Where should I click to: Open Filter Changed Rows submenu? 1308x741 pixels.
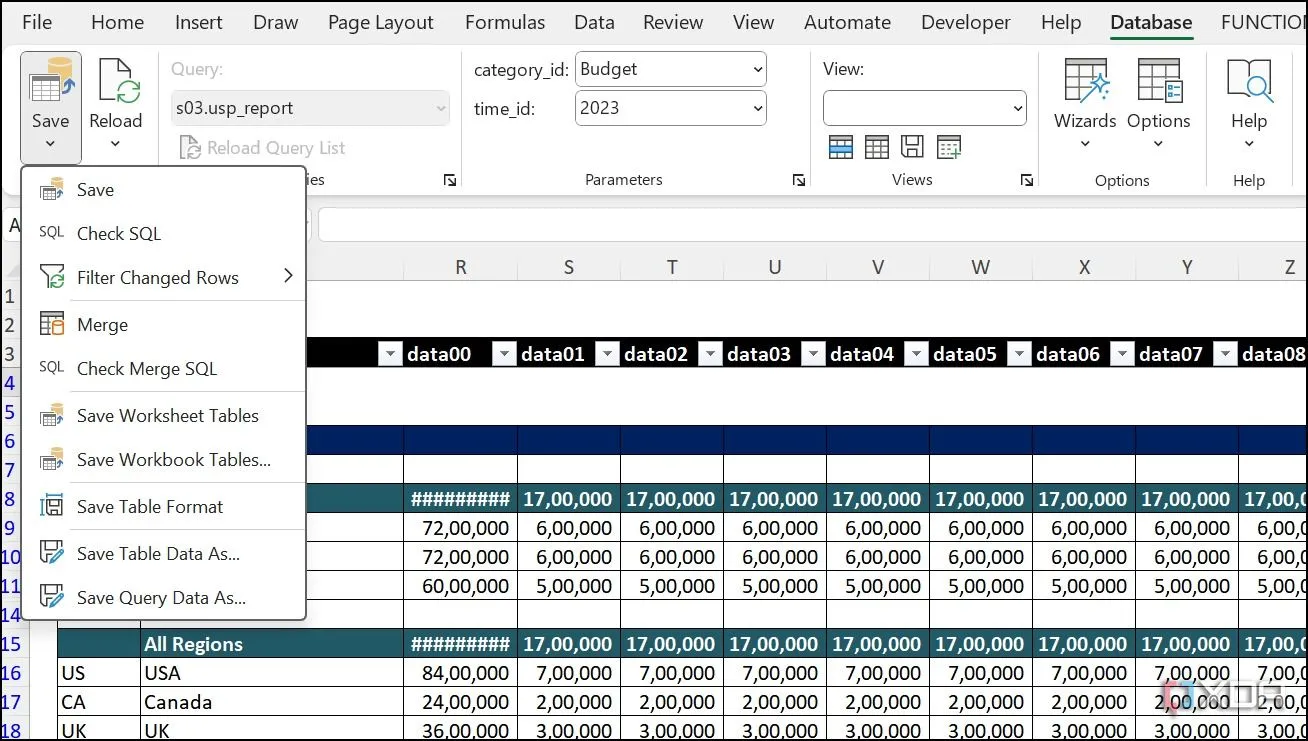[164, 277]
